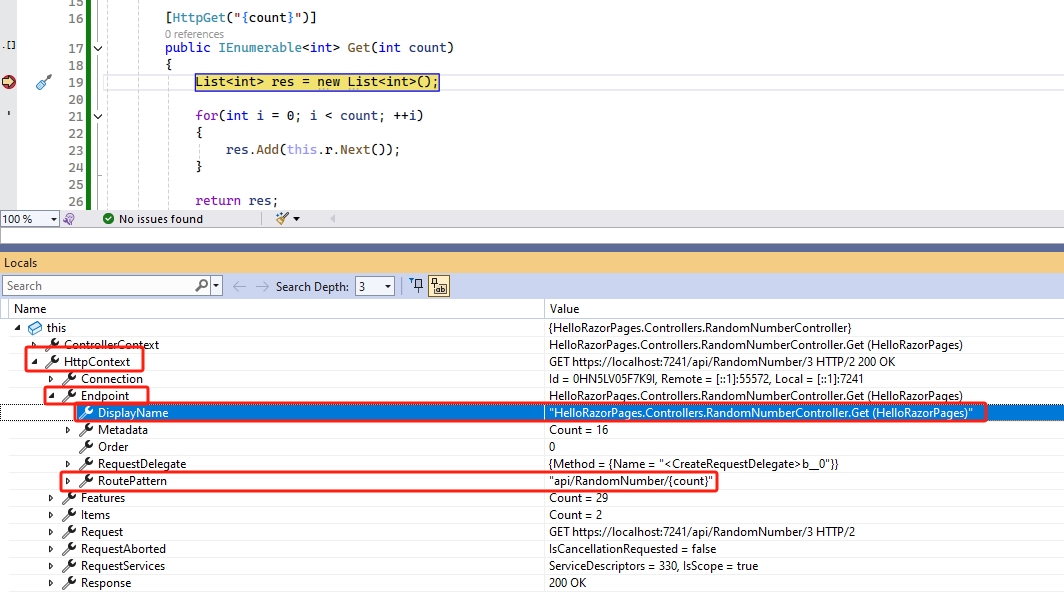Click the pin icon in the Locals toolbar

[x=417, y=285]
